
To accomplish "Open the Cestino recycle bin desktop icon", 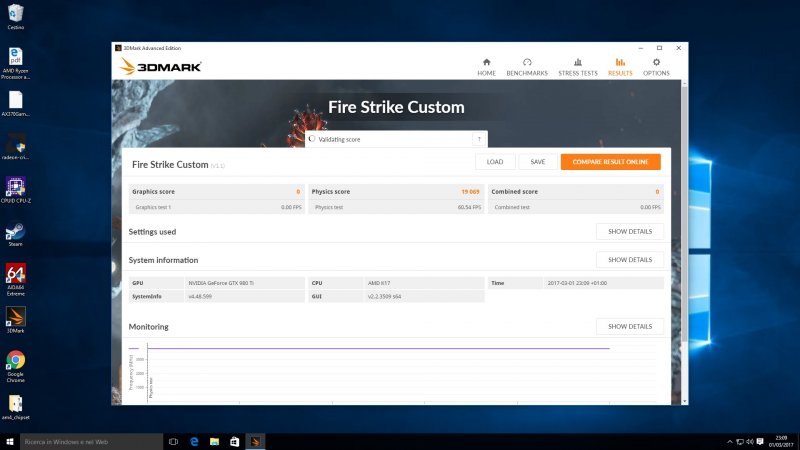I will 15,17.
